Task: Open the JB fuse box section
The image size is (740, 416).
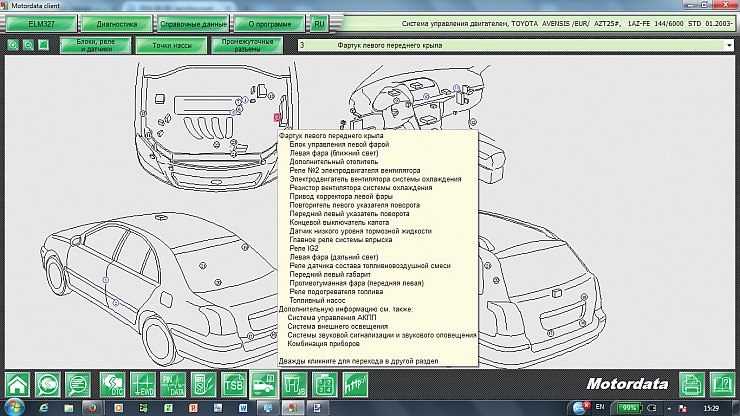Action: [x=294, y=385]
